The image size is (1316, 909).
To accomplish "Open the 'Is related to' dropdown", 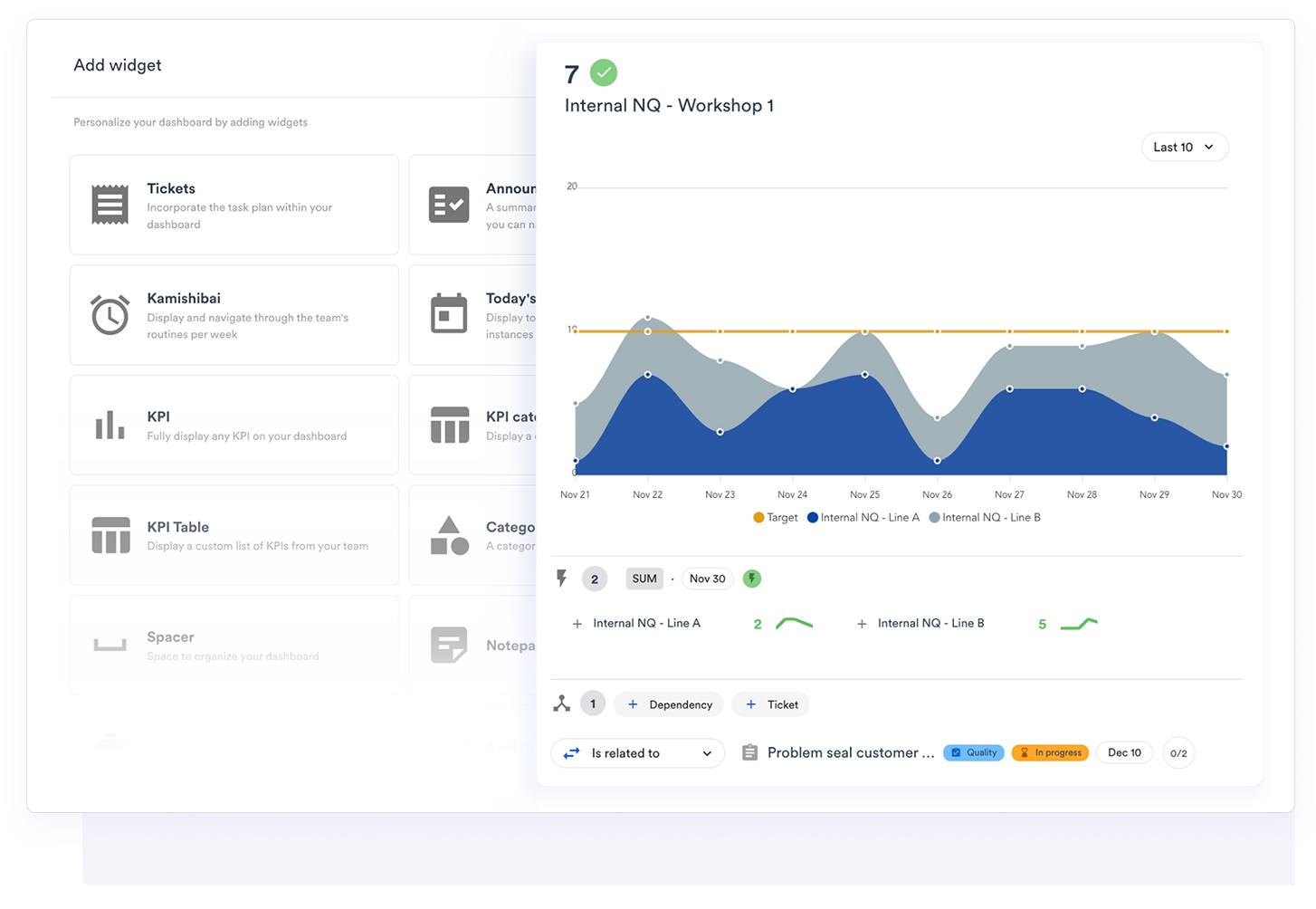I will 637,753.
